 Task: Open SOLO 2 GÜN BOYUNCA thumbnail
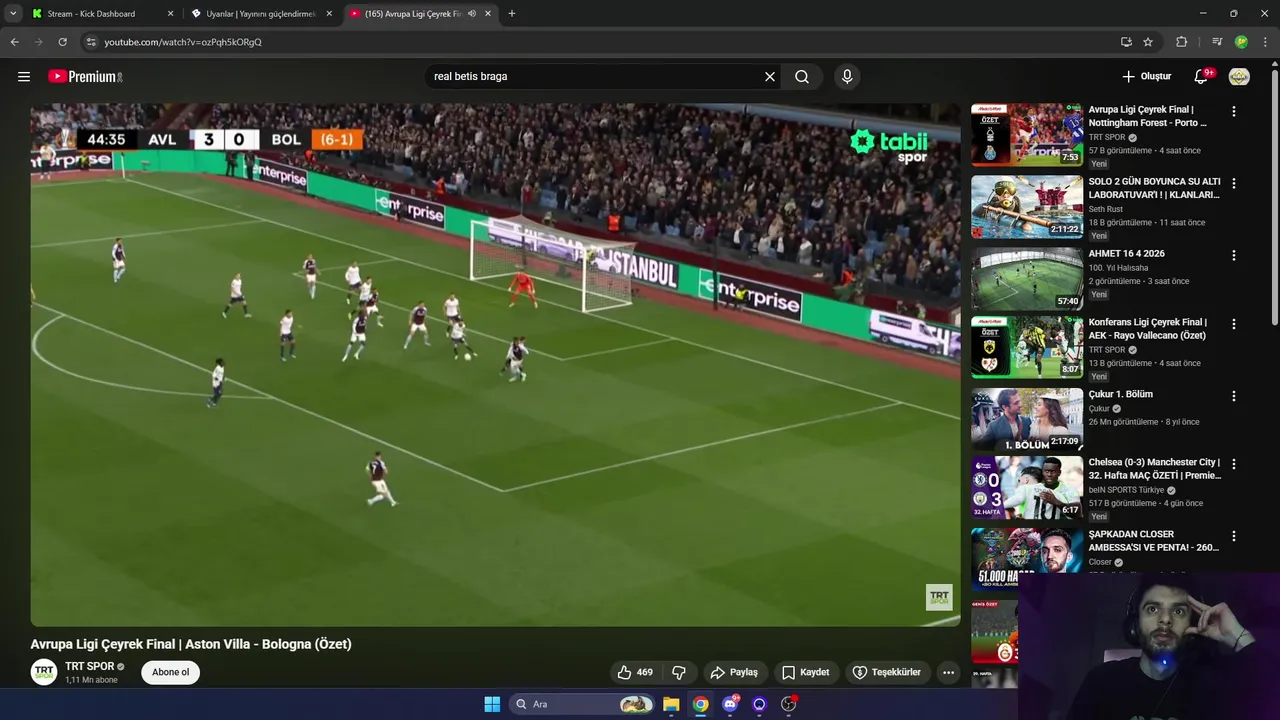click(1027, 206)
